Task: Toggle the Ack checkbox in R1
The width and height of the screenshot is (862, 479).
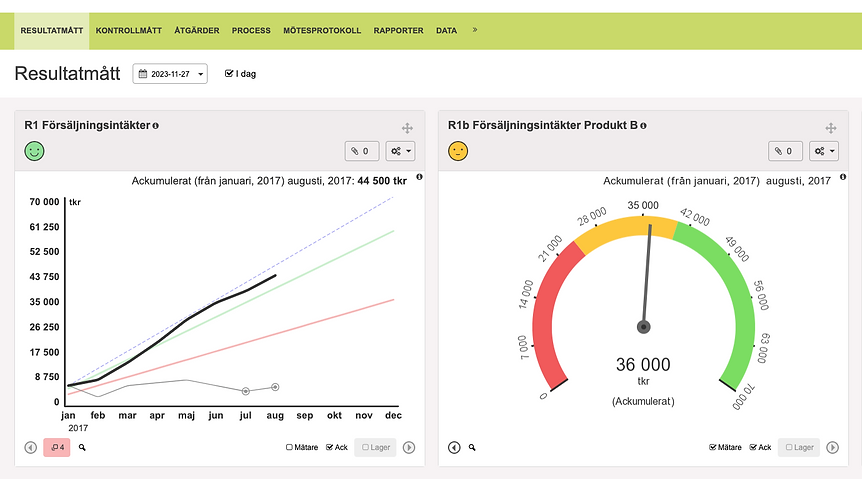Action: coord(329,447)
